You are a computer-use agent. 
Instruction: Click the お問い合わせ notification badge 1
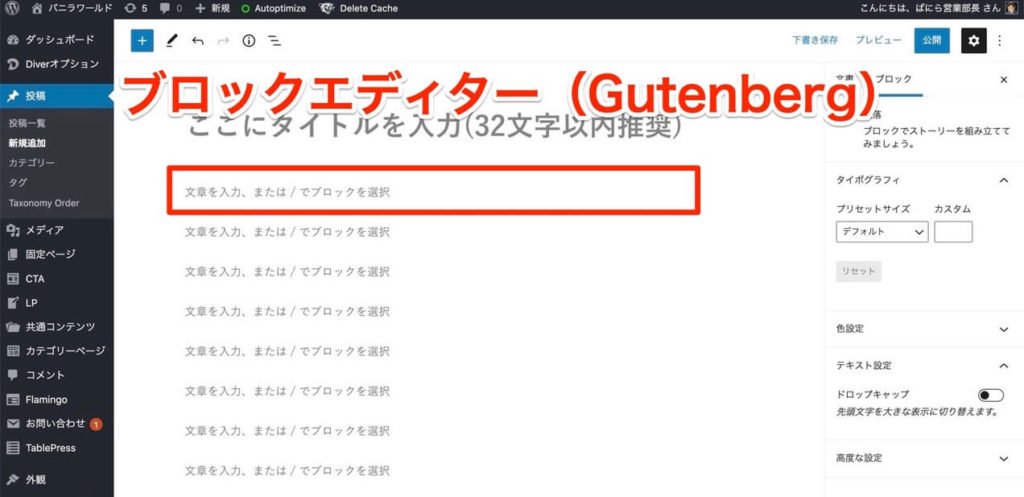pyautogui.click(x=96, y=425)
